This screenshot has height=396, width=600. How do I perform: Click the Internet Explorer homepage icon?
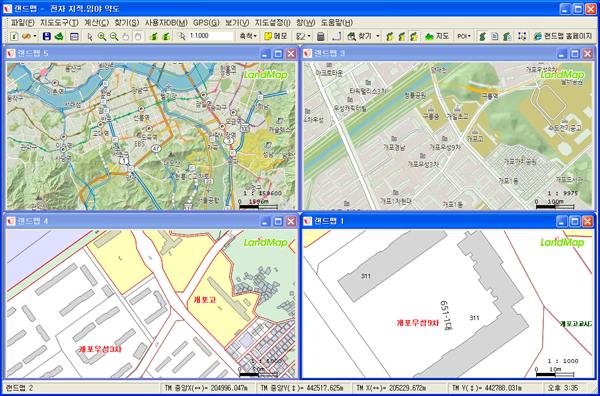[x=538, y=36]
